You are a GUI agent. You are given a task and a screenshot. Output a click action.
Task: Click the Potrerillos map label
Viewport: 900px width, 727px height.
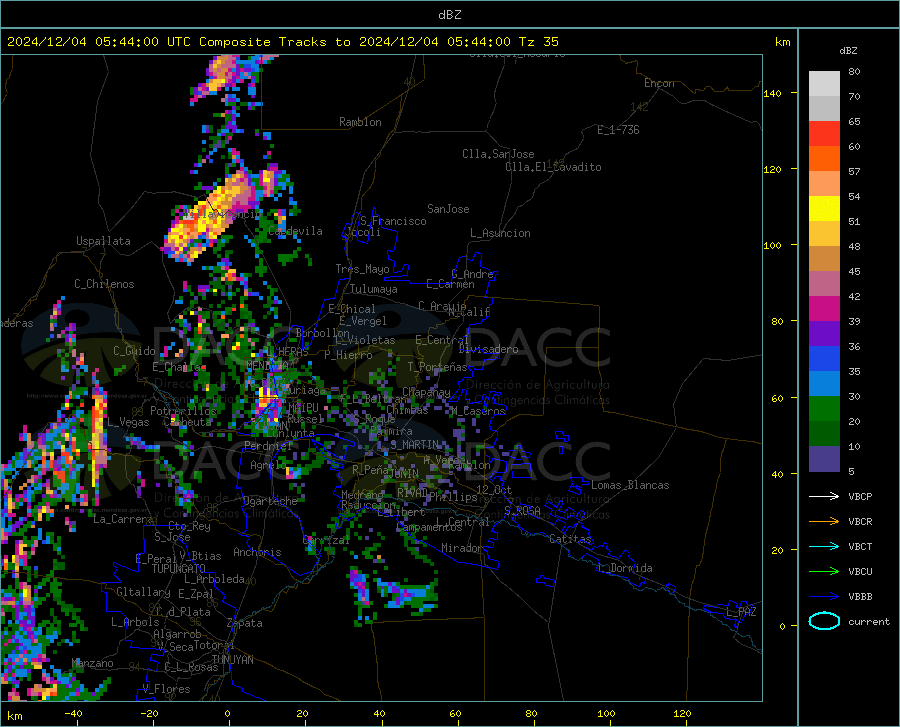coord(183,411)
